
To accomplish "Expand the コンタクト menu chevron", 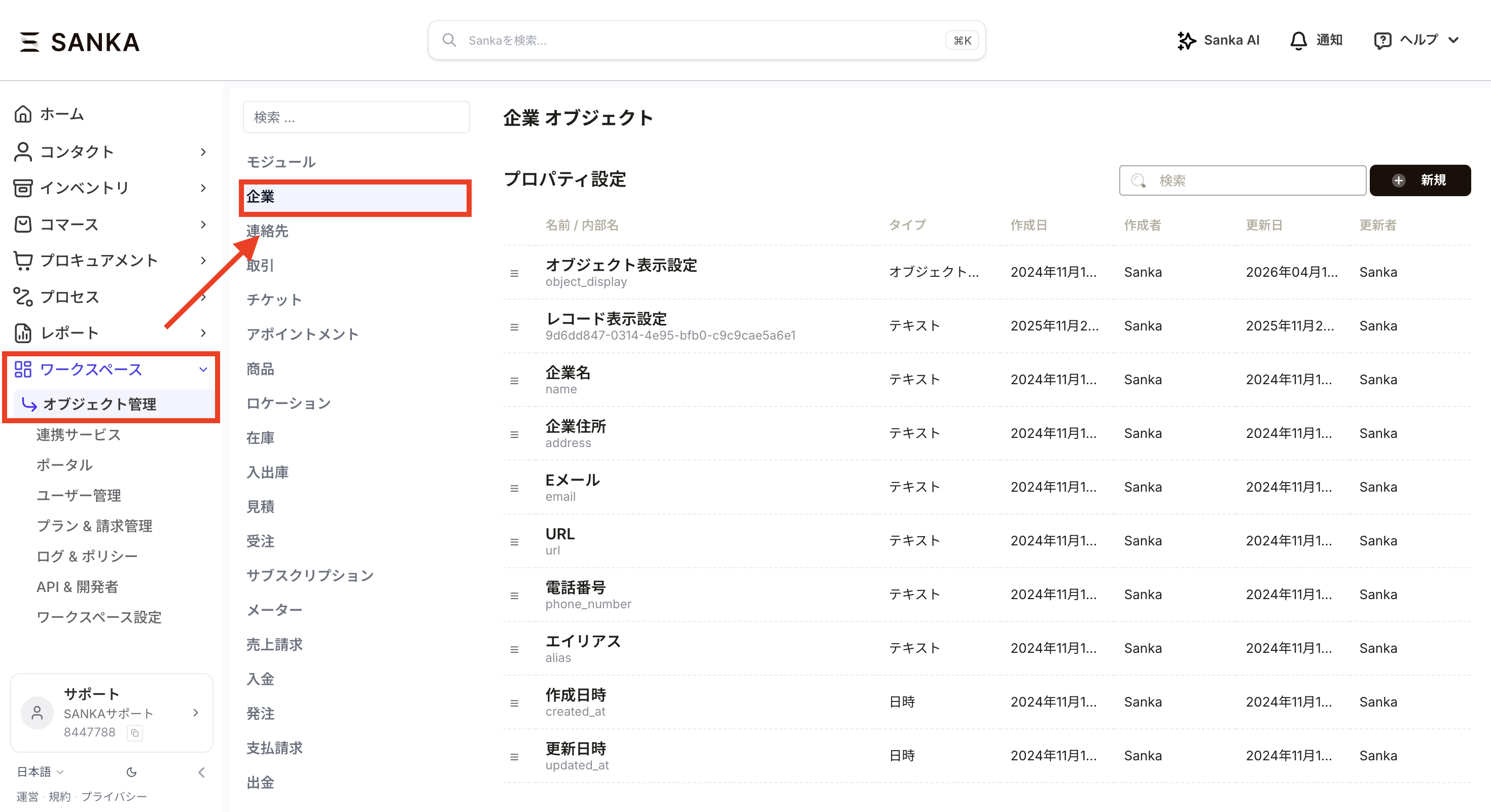I will 202,152.
